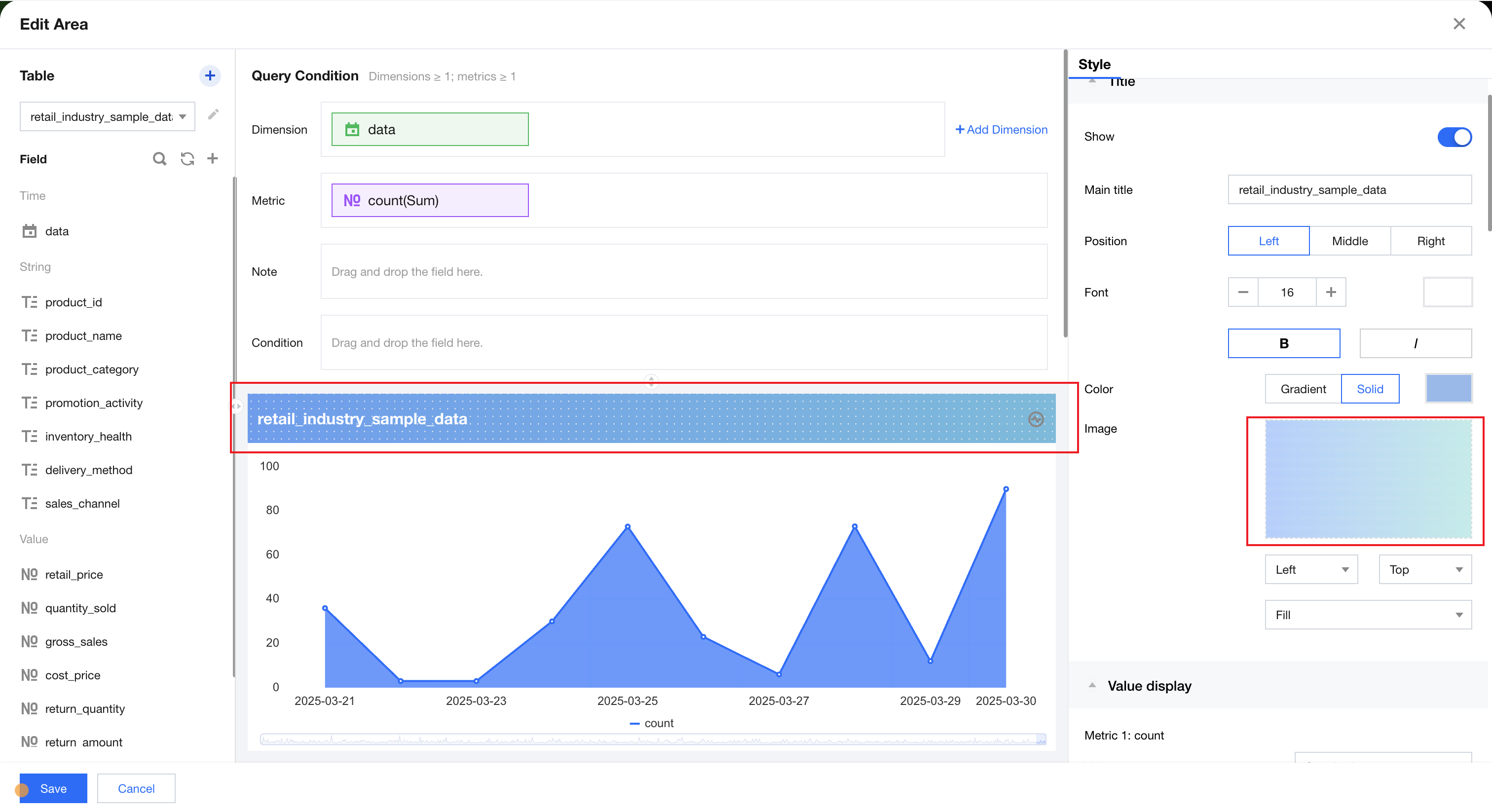Click the Main title input field
Screen dimensions: 1492x812
(x=1349, y=190)
